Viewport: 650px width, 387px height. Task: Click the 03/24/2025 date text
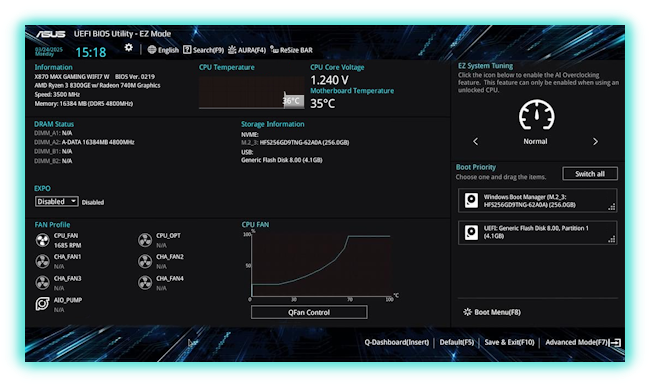point(49,49)
